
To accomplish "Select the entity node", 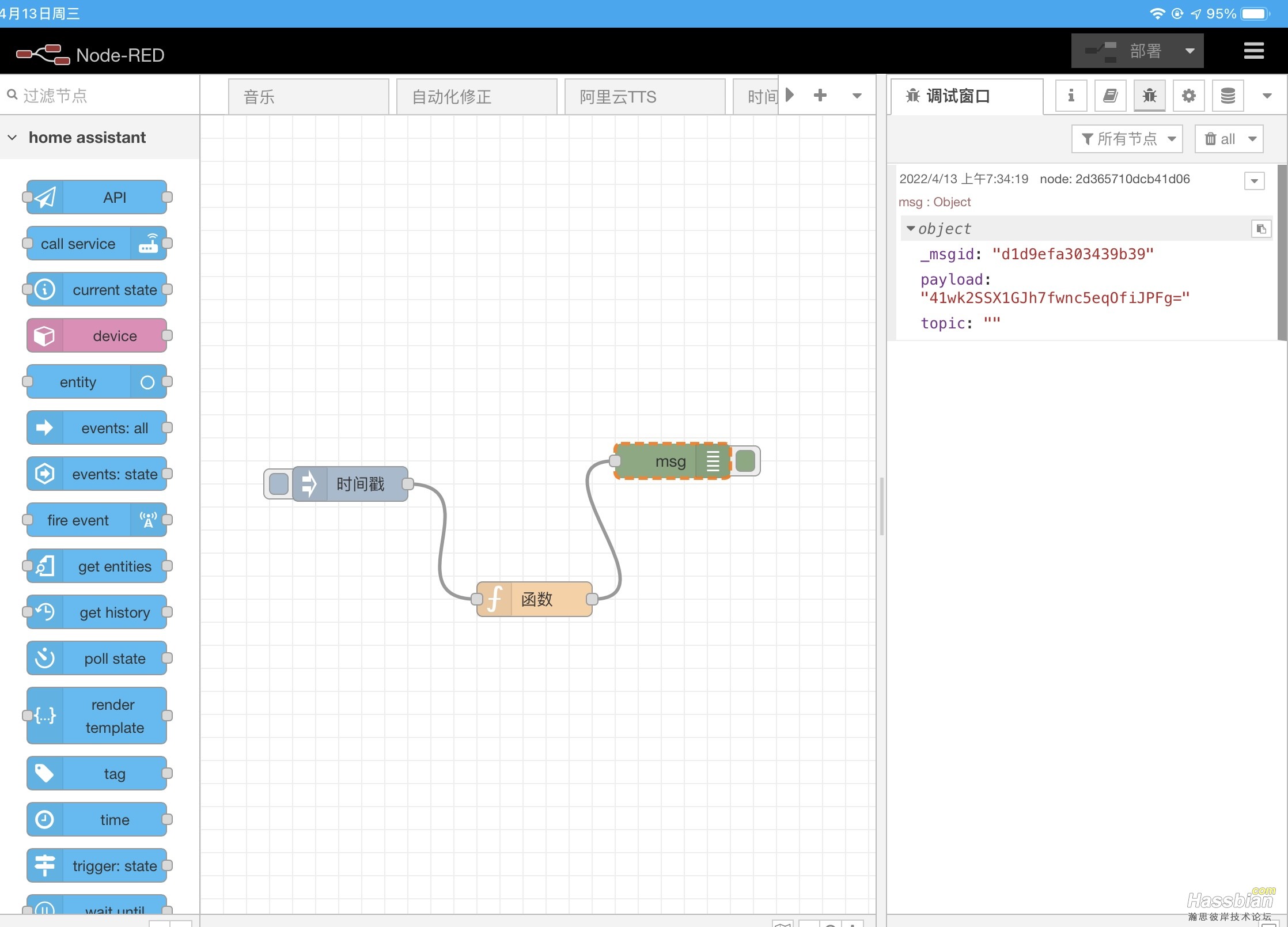I will [x=97, y=382].
